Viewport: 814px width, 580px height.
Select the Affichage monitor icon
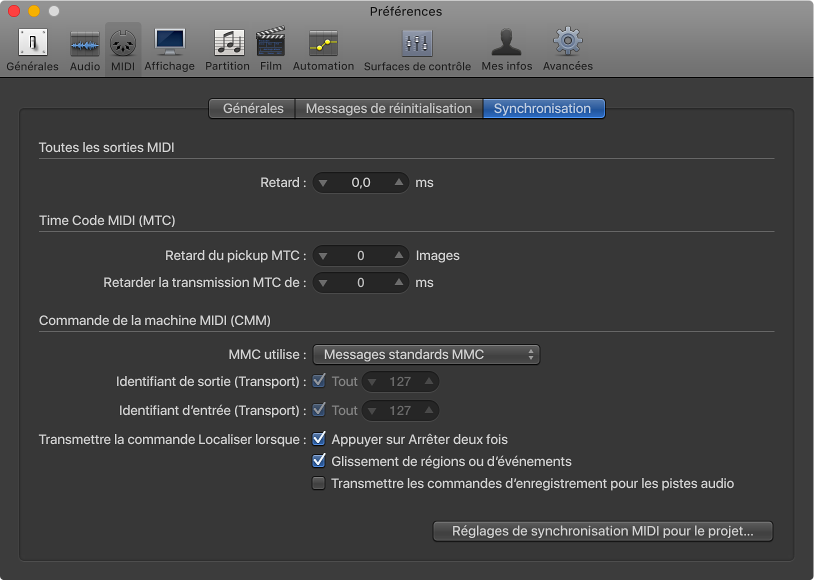pos(169,44)
